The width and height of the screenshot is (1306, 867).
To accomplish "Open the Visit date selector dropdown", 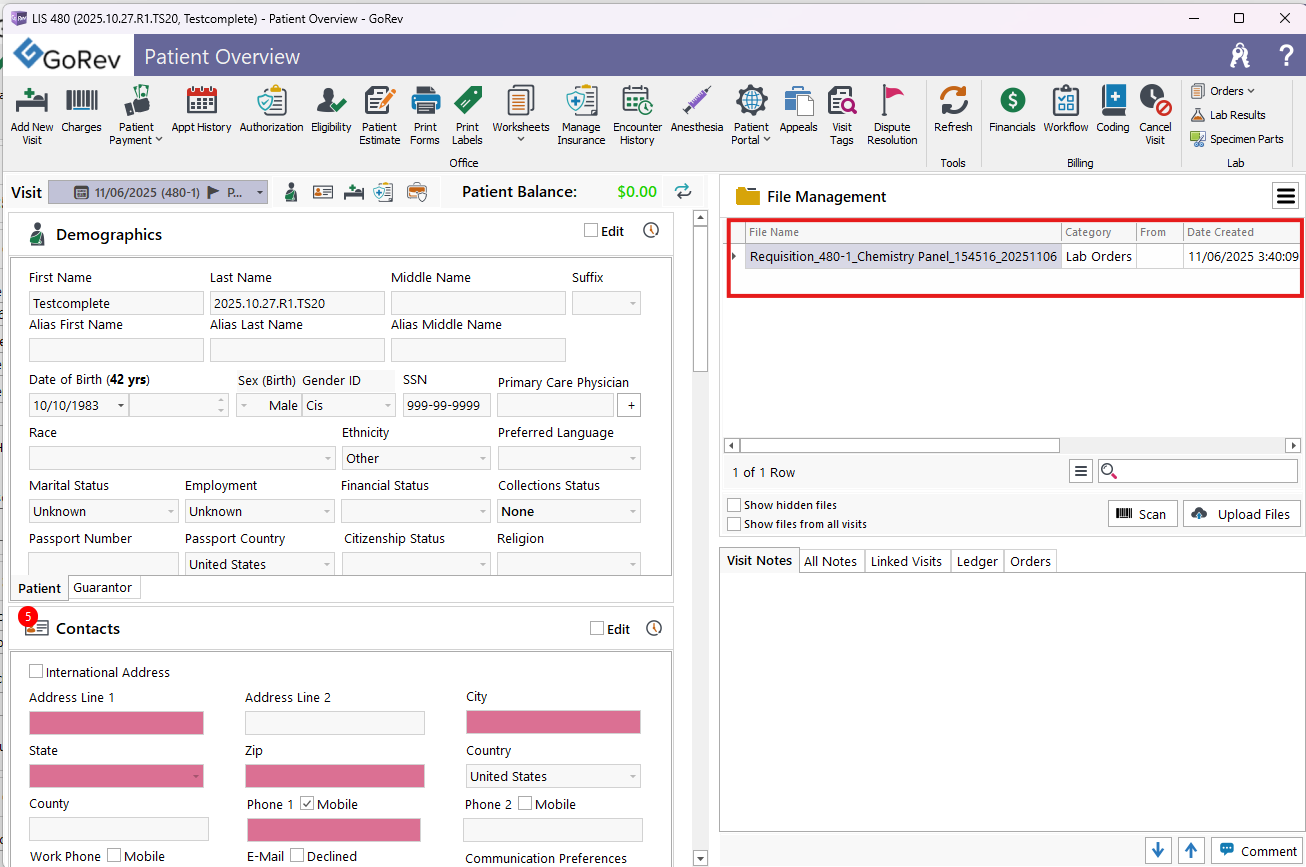I will [260, 193].
